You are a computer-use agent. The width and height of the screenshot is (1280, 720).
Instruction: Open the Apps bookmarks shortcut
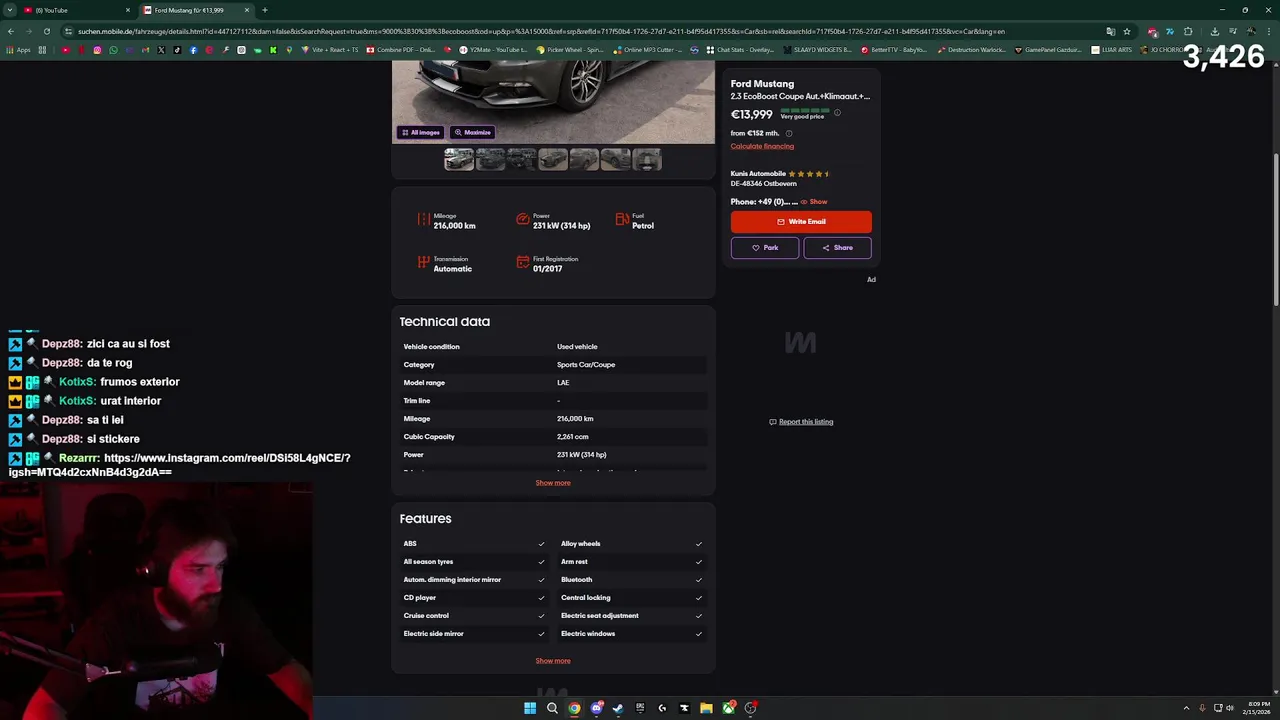pos(20,50)
